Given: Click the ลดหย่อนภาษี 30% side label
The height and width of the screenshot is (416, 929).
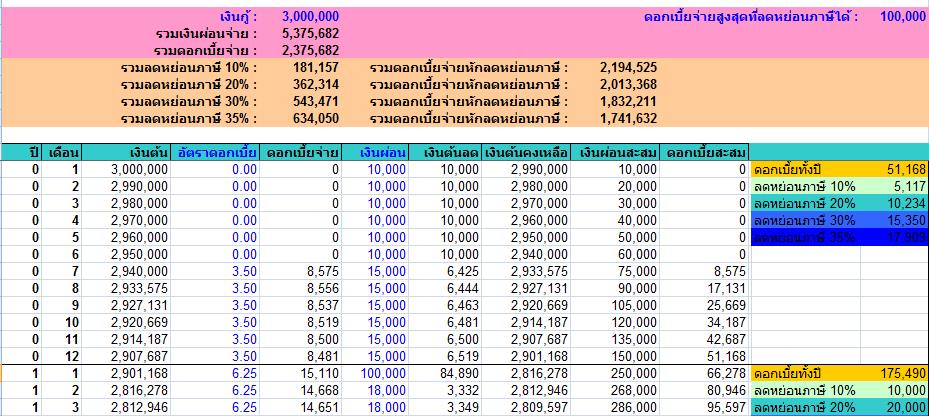Looking at the screenshot, I should click(x=805, y=220).
